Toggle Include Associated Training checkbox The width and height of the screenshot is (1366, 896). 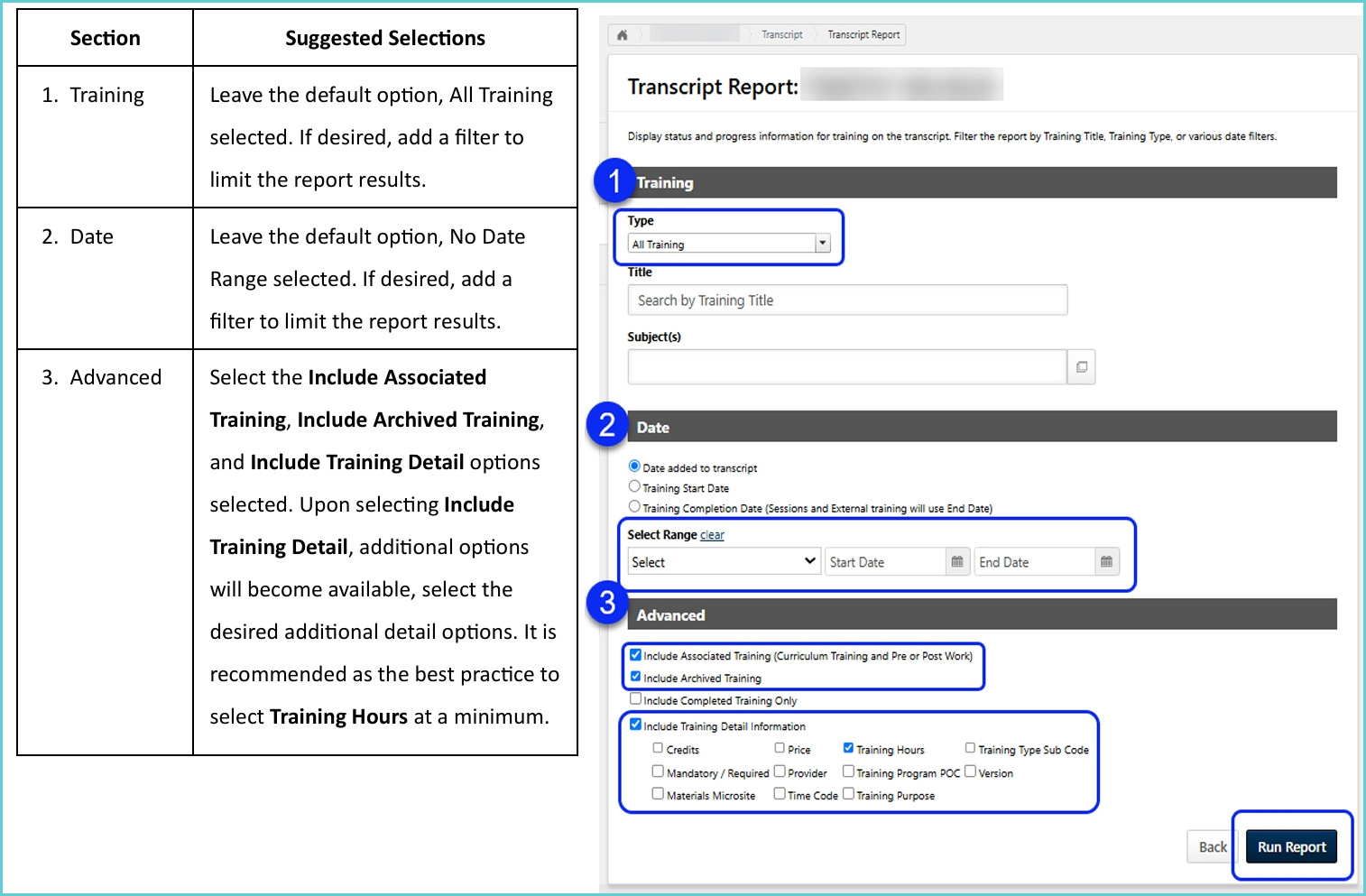pos(635,655)
